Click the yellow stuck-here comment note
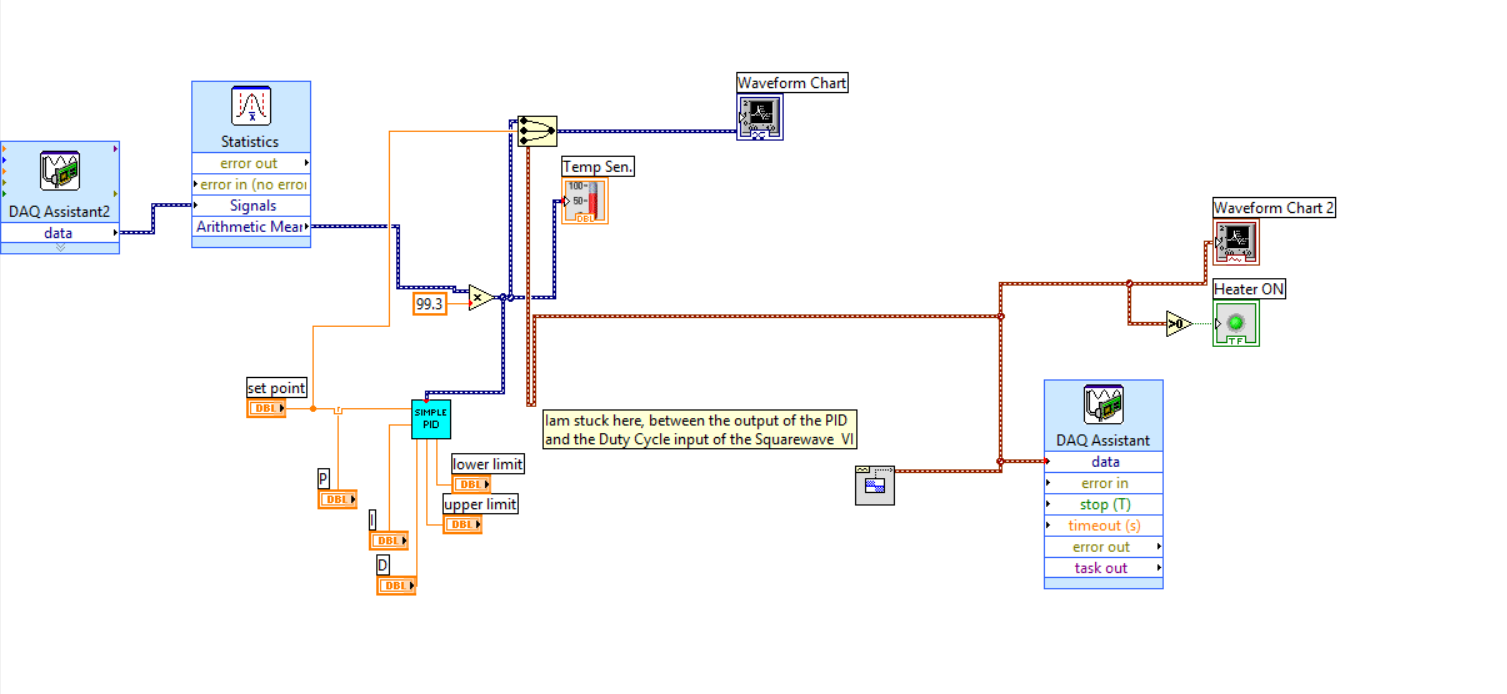The image size is (1507, 694). click(x=700, y=429)
